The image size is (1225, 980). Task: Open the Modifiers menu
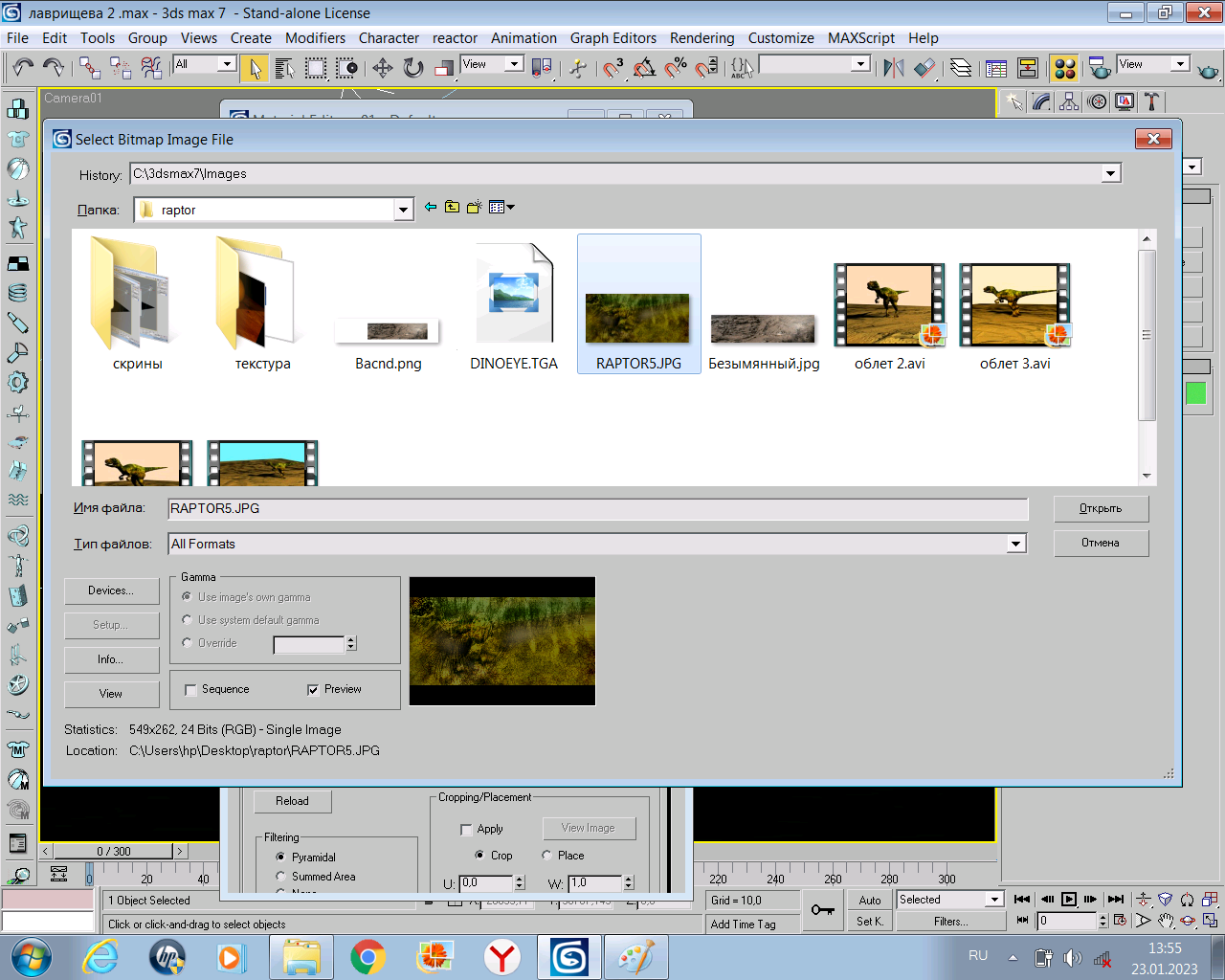tap(315, 38)
